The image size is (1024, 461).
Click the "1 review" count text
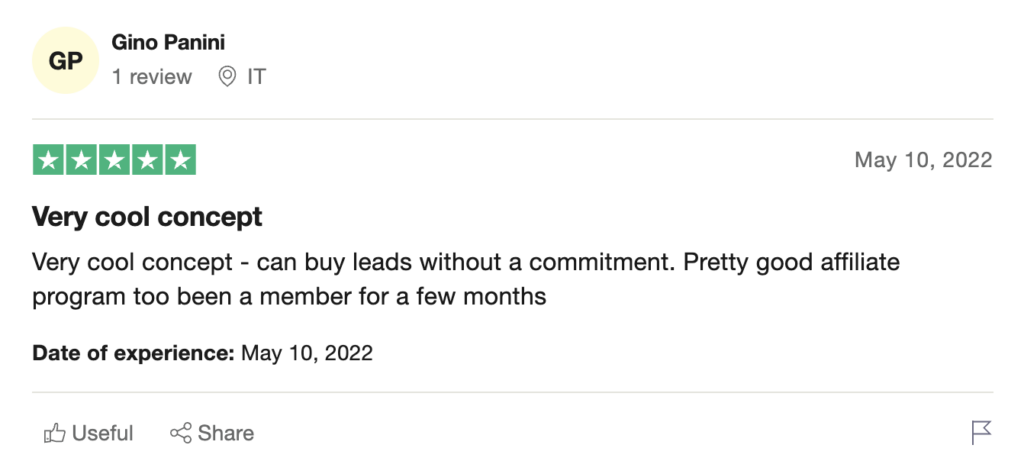point(152,77)
